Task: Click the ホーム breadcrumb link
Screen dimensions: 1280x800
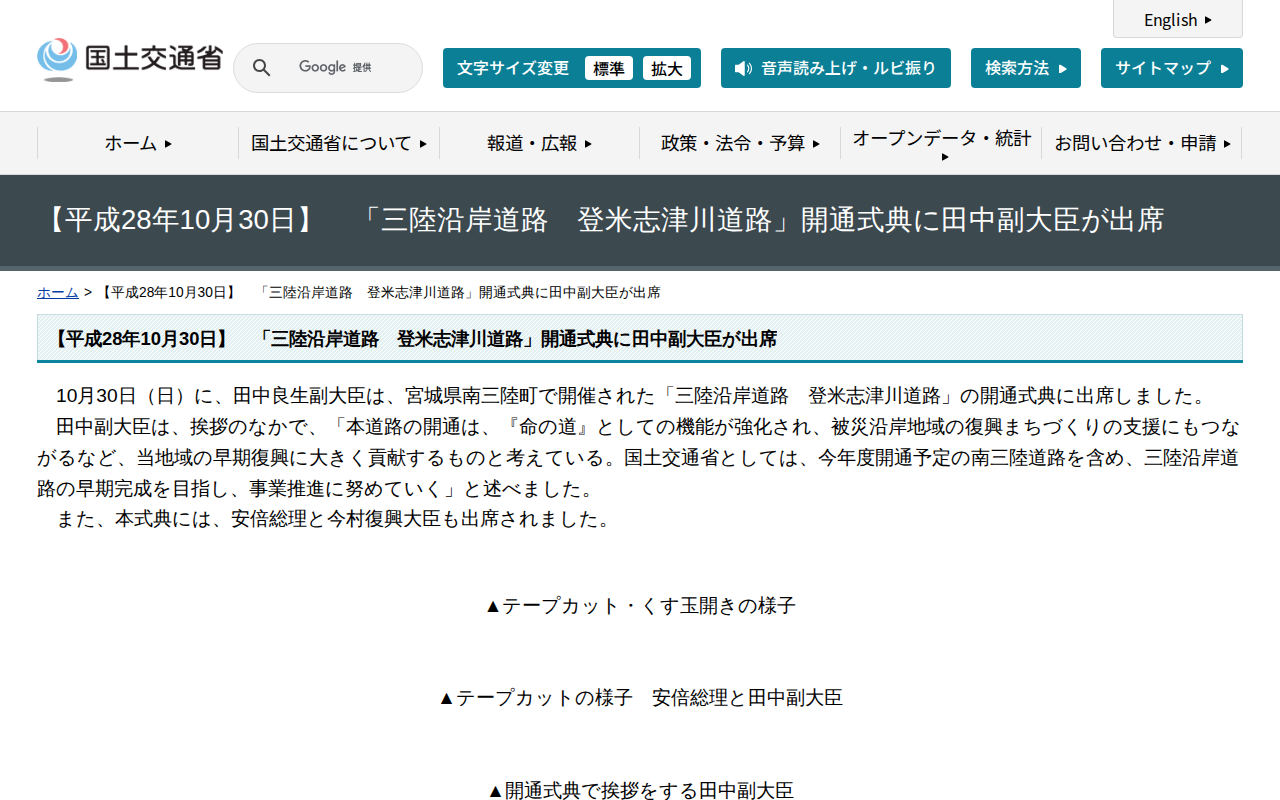Action: pyautogui.click(x=56, y=292)
